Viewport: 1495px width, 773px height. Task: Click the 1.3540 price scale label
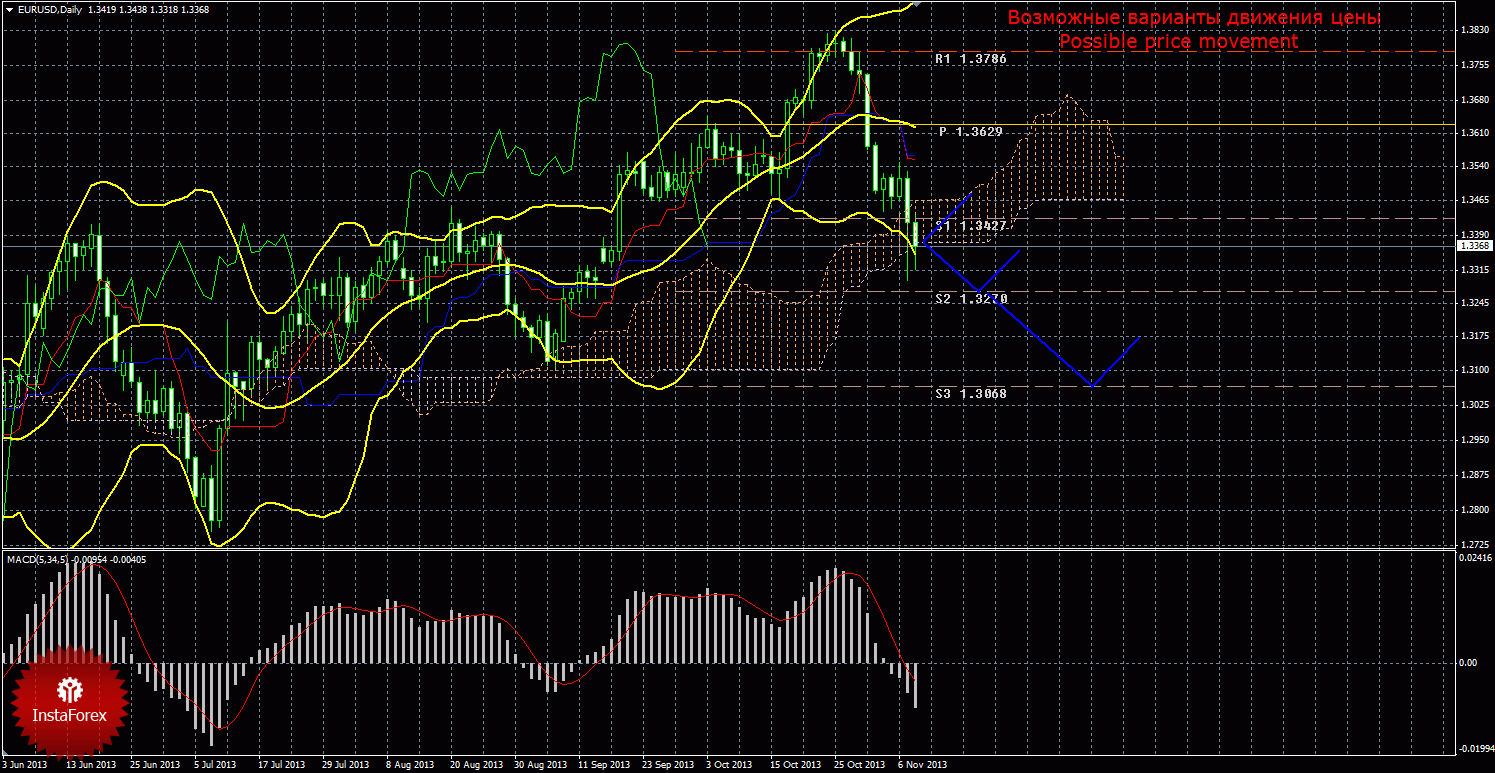click(x=1475, y=167)
